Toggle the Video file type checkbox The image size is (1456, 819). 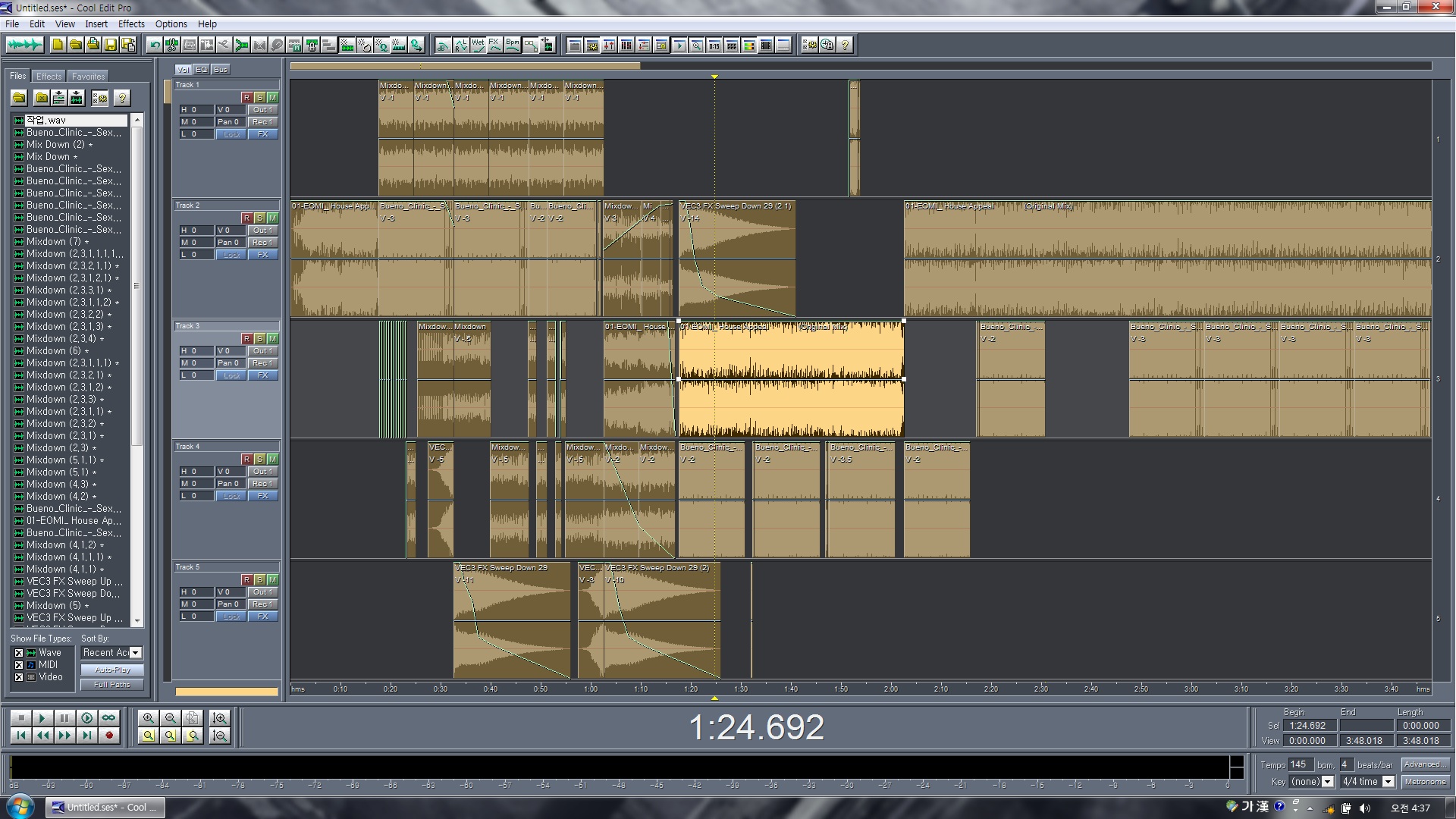coord(19,676)
